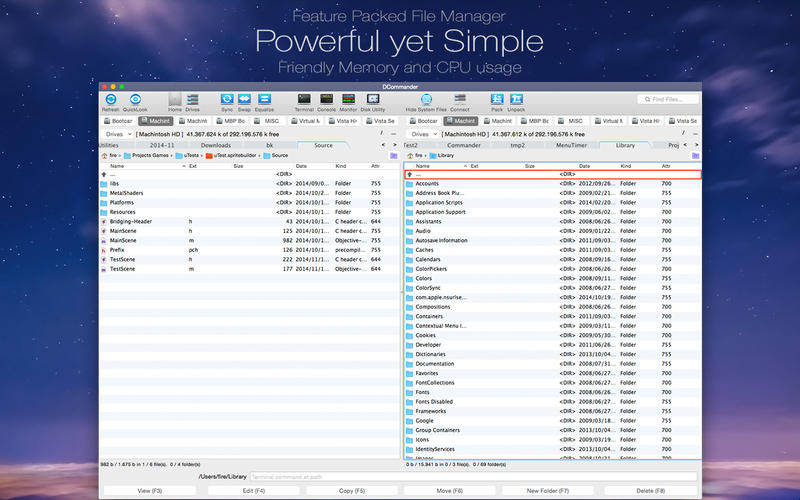Image resolution: width=800 pixels, height=500 pixels.
Task: Launch Disk Utility from the toolbar
Action: (374, 99)
